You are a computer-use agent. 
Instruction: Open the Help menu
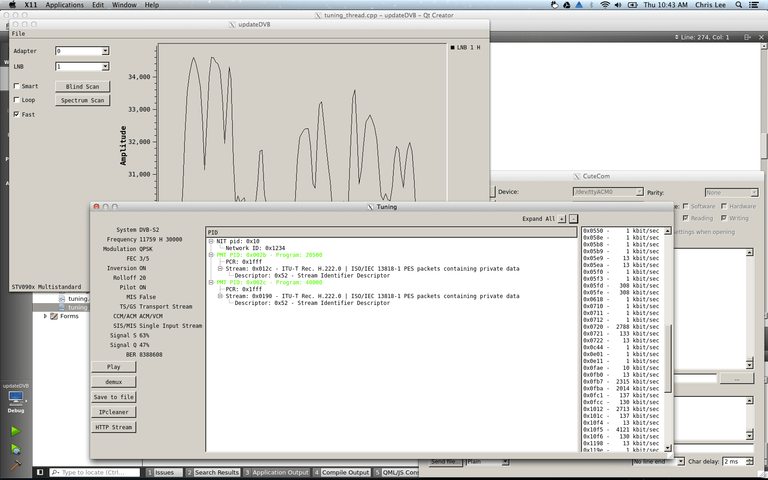[152, 5]
